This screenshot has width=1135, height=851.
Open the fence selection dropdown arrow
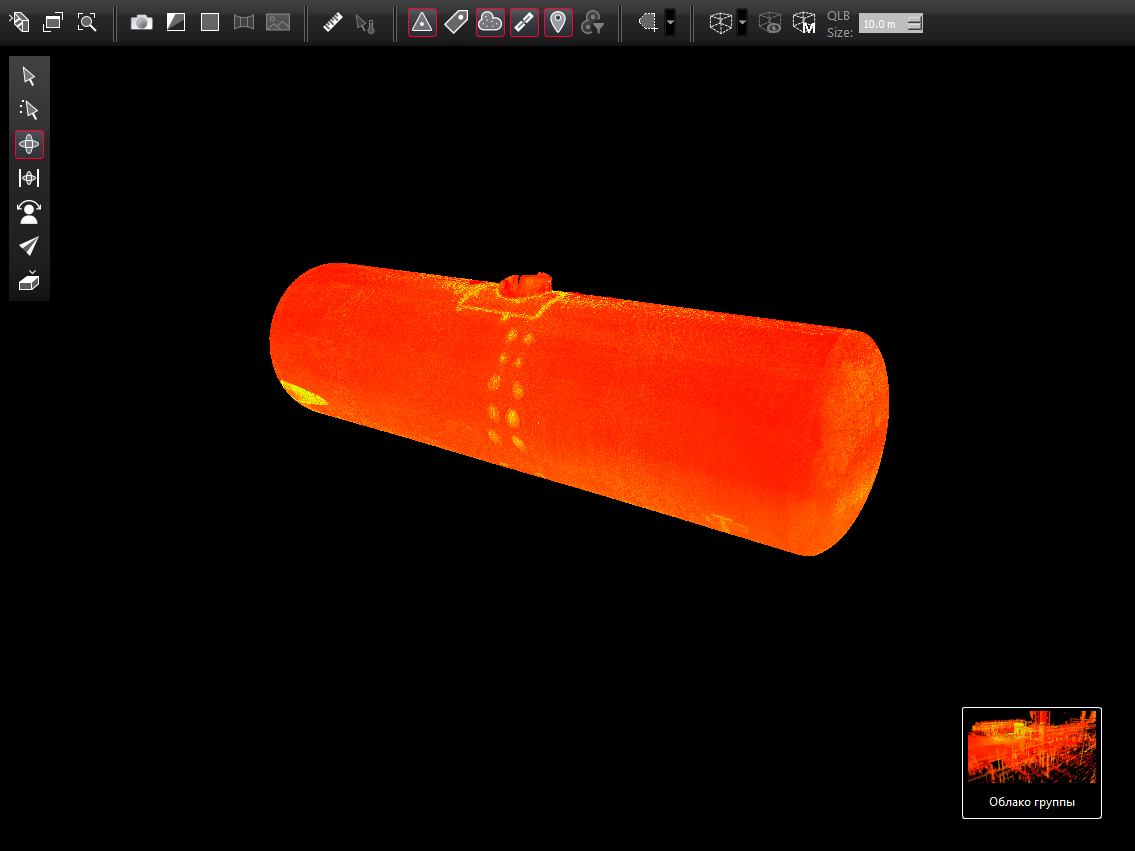(670, 22)
